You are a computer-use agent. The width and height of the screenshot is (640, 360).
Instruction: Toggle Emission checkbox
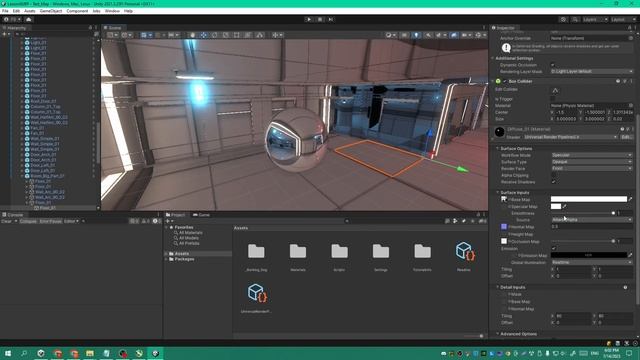pyautogui.click(x=553, y=248)
